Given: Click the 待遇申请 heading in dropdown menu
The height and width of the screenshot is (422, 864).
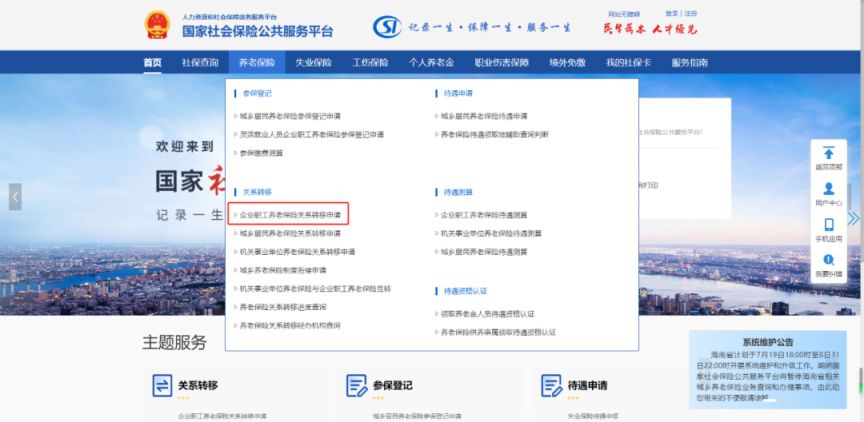Looking at the screenshot, I should (458, 94).
